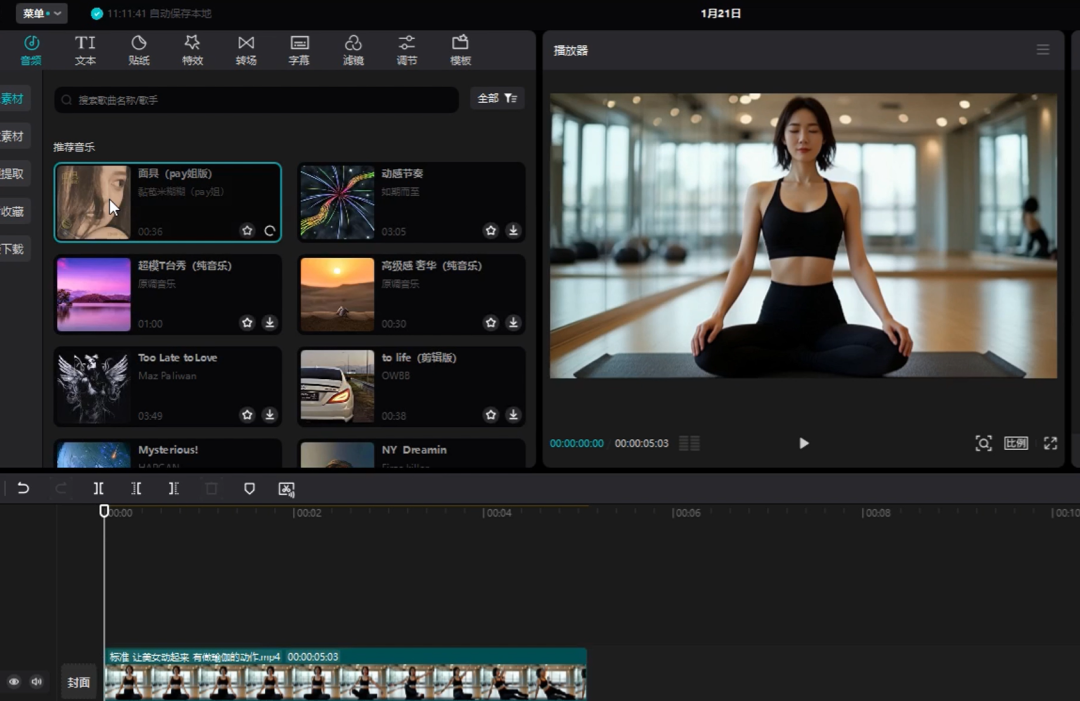The image size is (1080, 701).
Task: Click the timeline playhead handle
Action: tap(104, 510)
